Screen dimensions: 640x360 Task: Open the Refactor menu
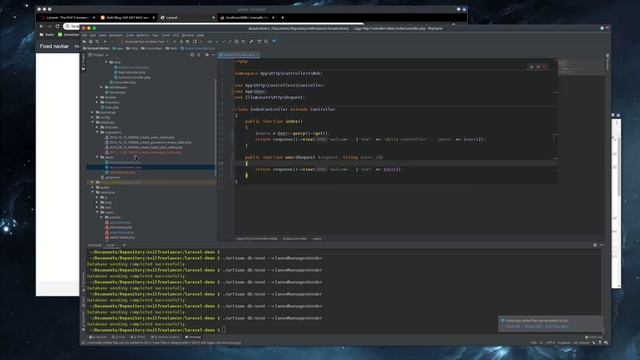tap(143, 35)
